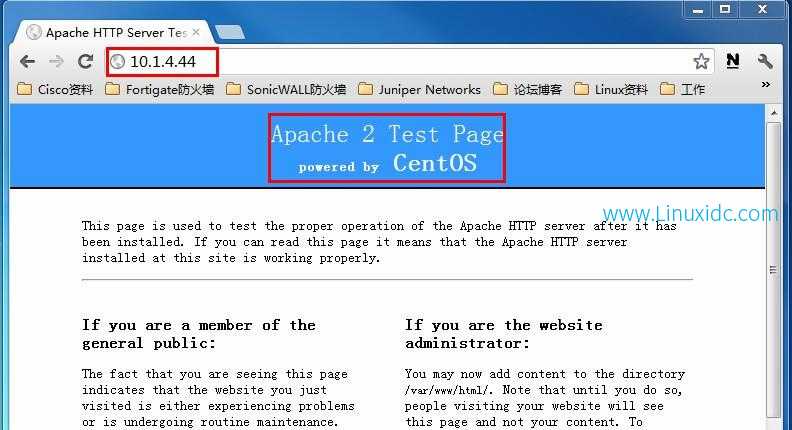
Task: Open the 工作 bookmark folder
Action: [x=682, y=89]
